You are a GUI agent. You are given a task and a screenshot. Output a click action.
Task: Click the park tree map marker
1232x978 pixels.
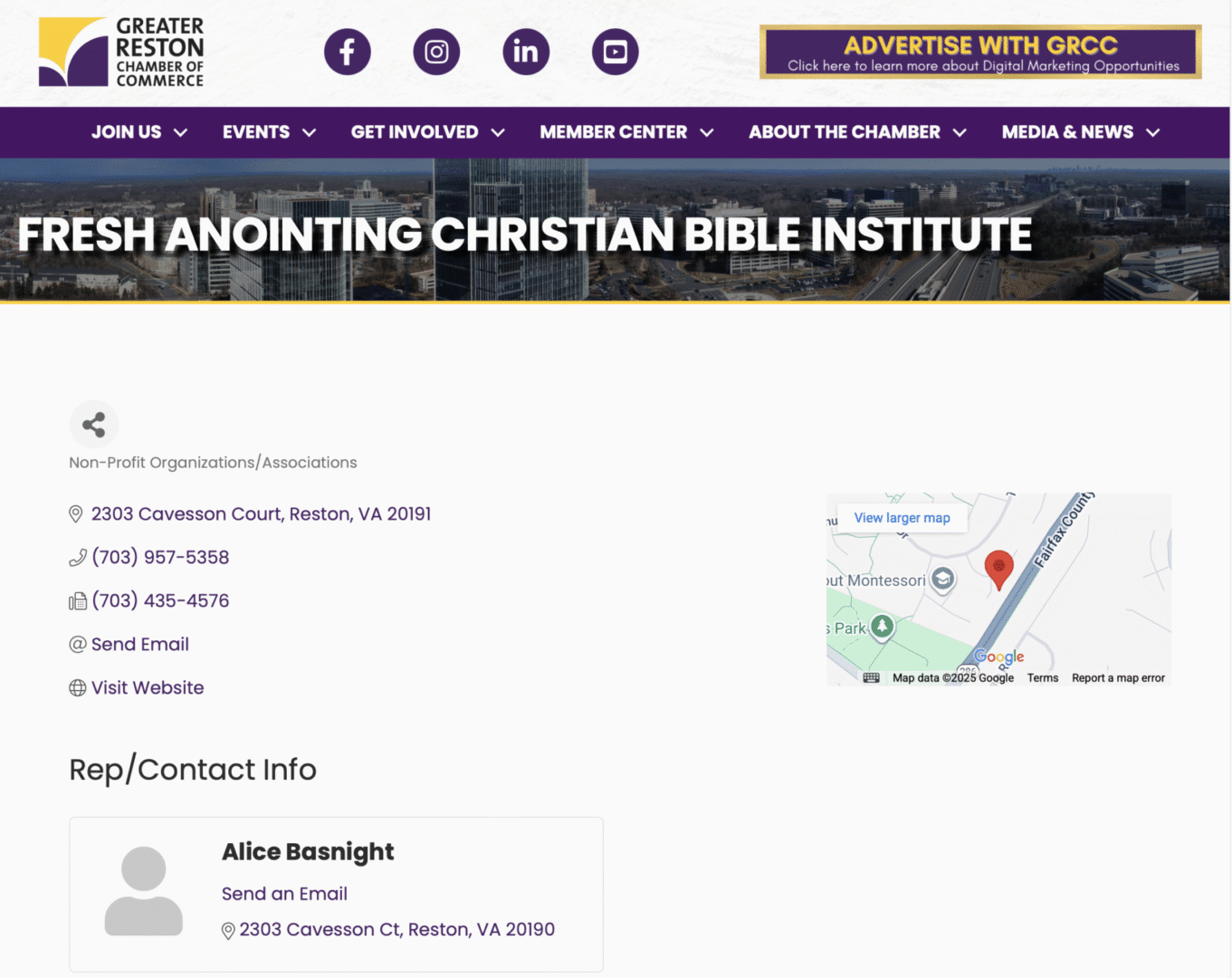(882, 626)
